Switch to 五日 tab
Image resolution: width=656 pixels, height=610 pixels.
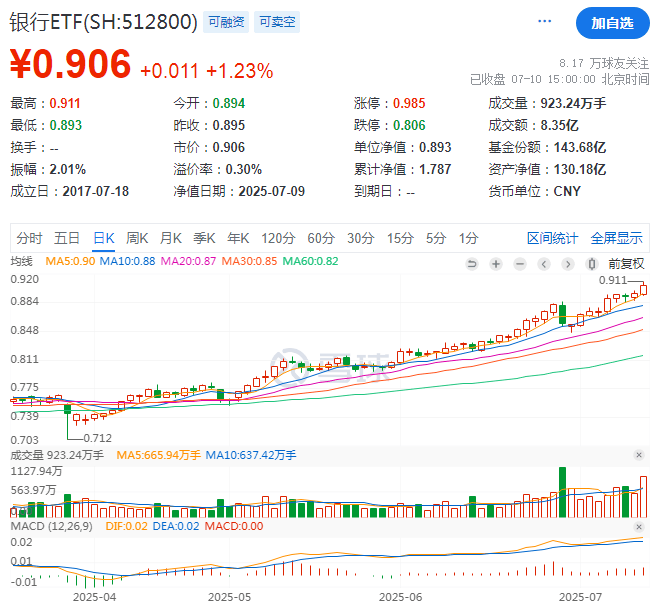67,238
